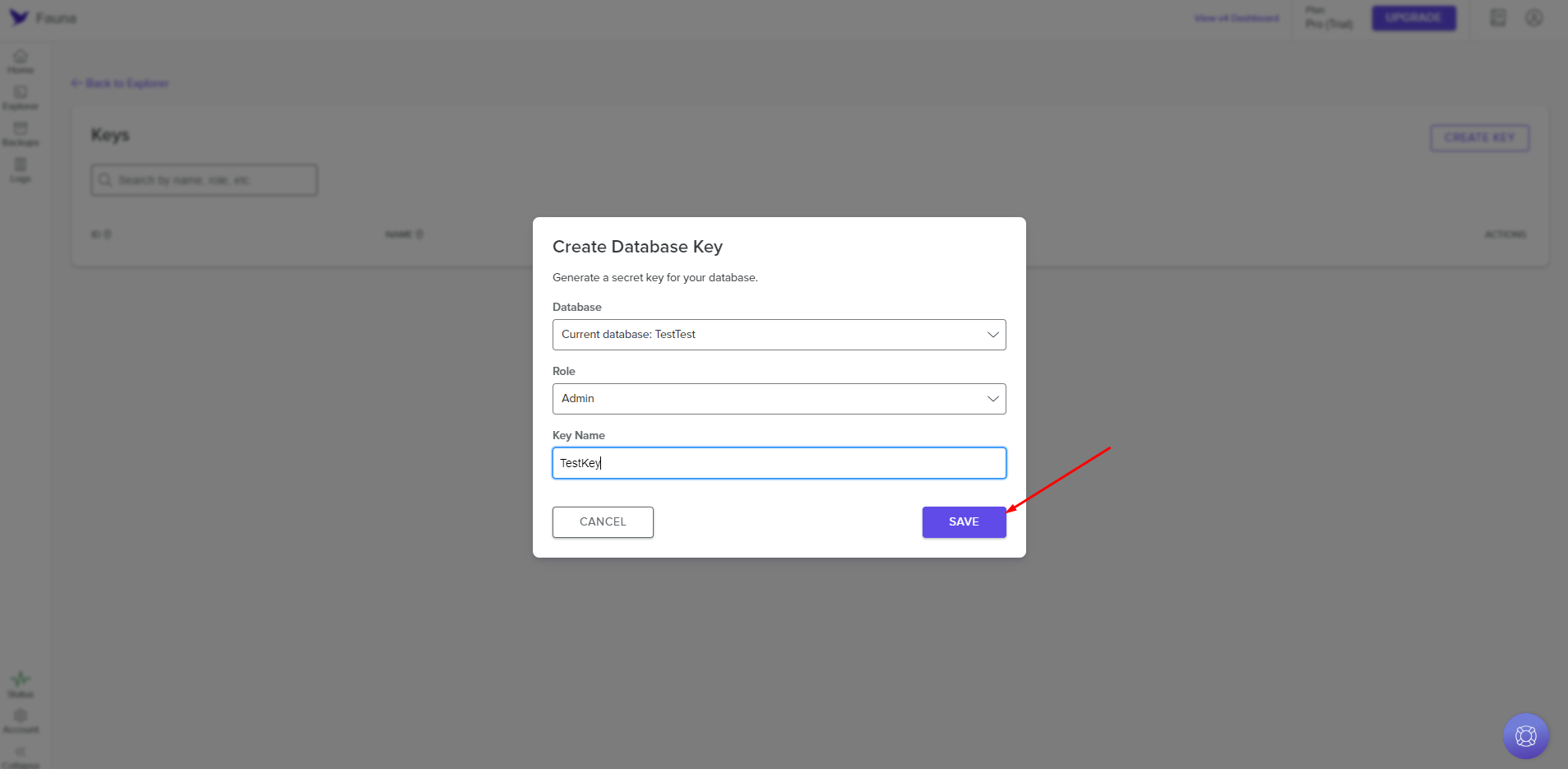Collapse the left sidebar
This screenshot has width=1568, height=769.
click(21, 756)
